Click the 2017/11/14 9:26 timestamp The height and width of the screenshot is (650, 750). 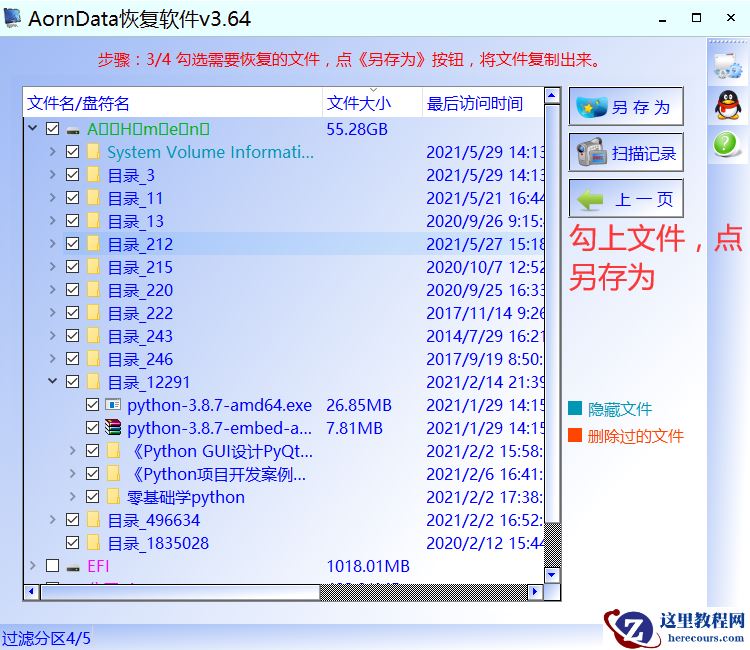click(x=485, y=313)
